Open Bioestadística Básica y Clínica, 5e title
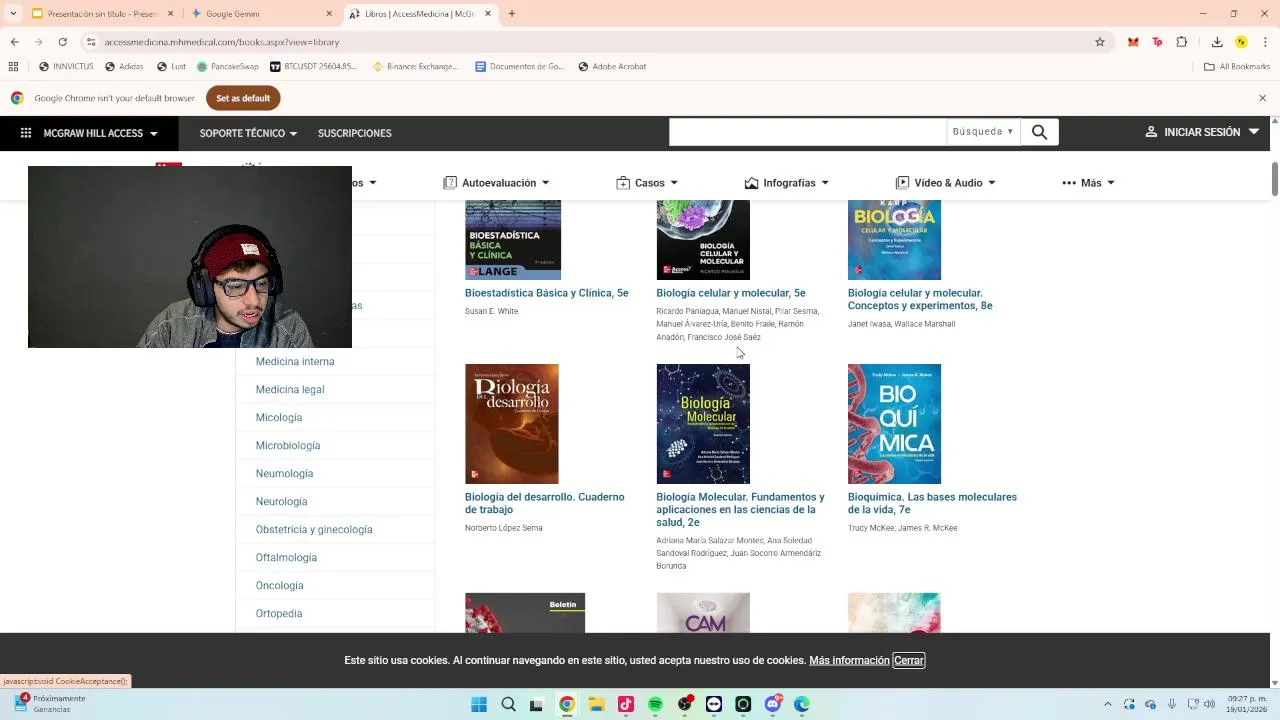 click(547, 293)
